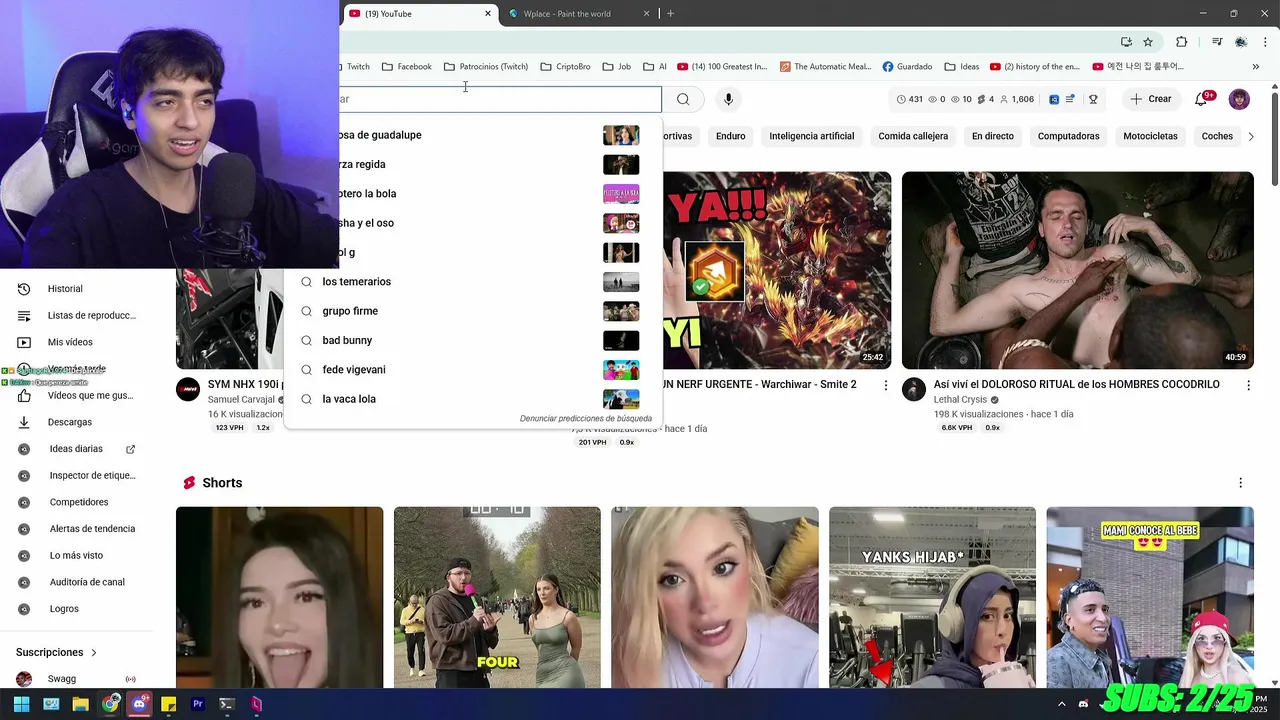Image resolution: width=1280 pixels, height=720 pixels.
Task: Close the Wplace tab
Action: pyautogui.click(x=646, y=14)
